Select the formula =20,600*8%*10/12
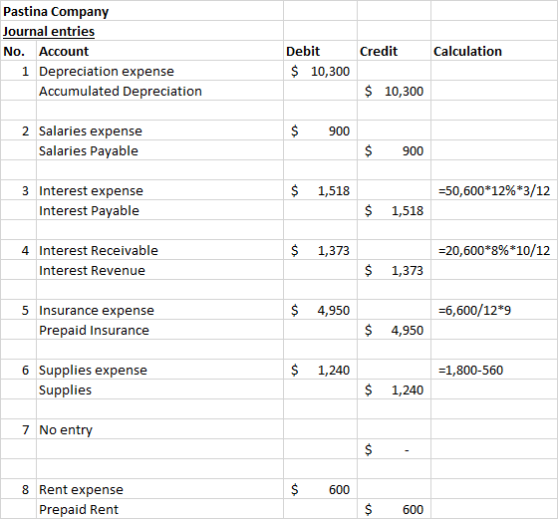Screen dimensions: 560x519 (494, 250)
